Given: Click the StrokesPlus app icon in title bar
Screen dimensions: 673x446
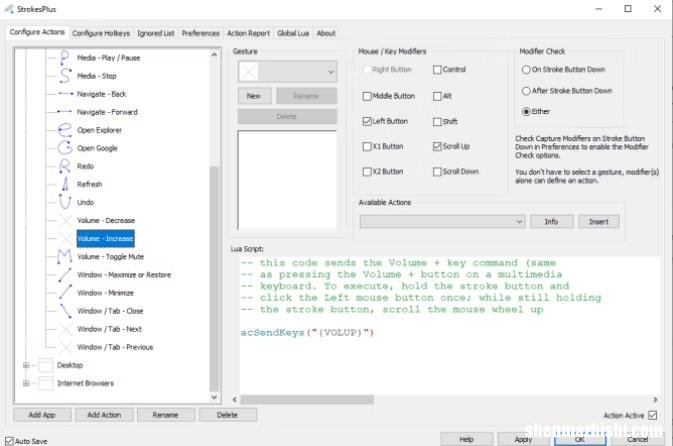Looking at the screenshot, I should point(9,9).
